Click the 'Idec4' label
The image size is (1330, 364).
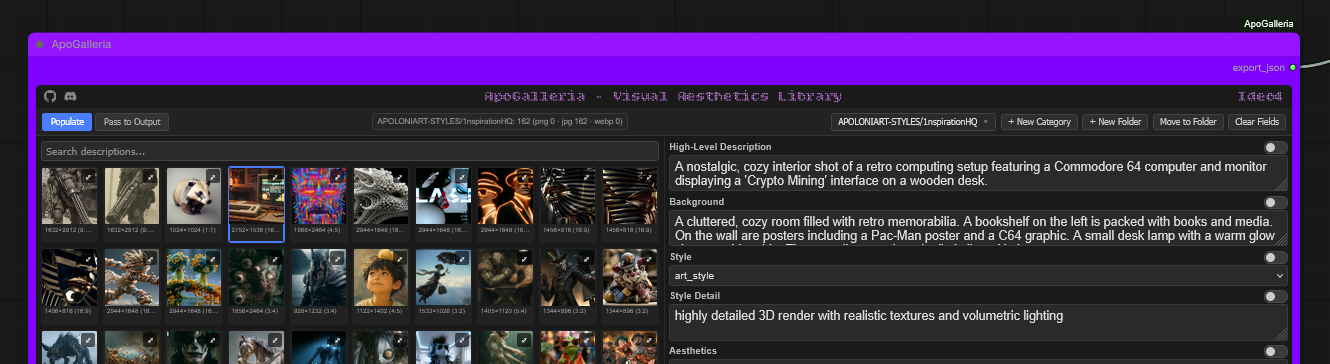coord(1260,96)
